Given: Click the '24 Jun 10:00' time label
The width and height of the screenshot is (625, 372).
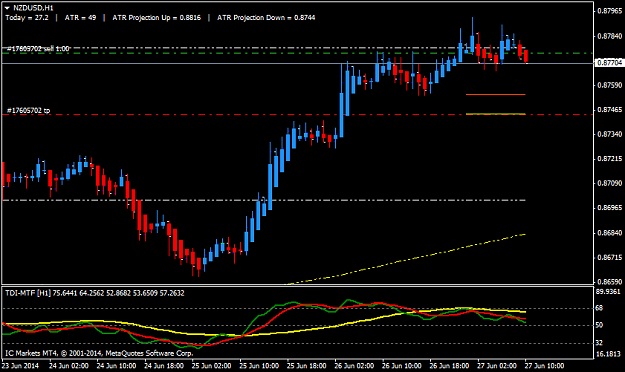Looking at the screenshot, I should tap(116, 366).
